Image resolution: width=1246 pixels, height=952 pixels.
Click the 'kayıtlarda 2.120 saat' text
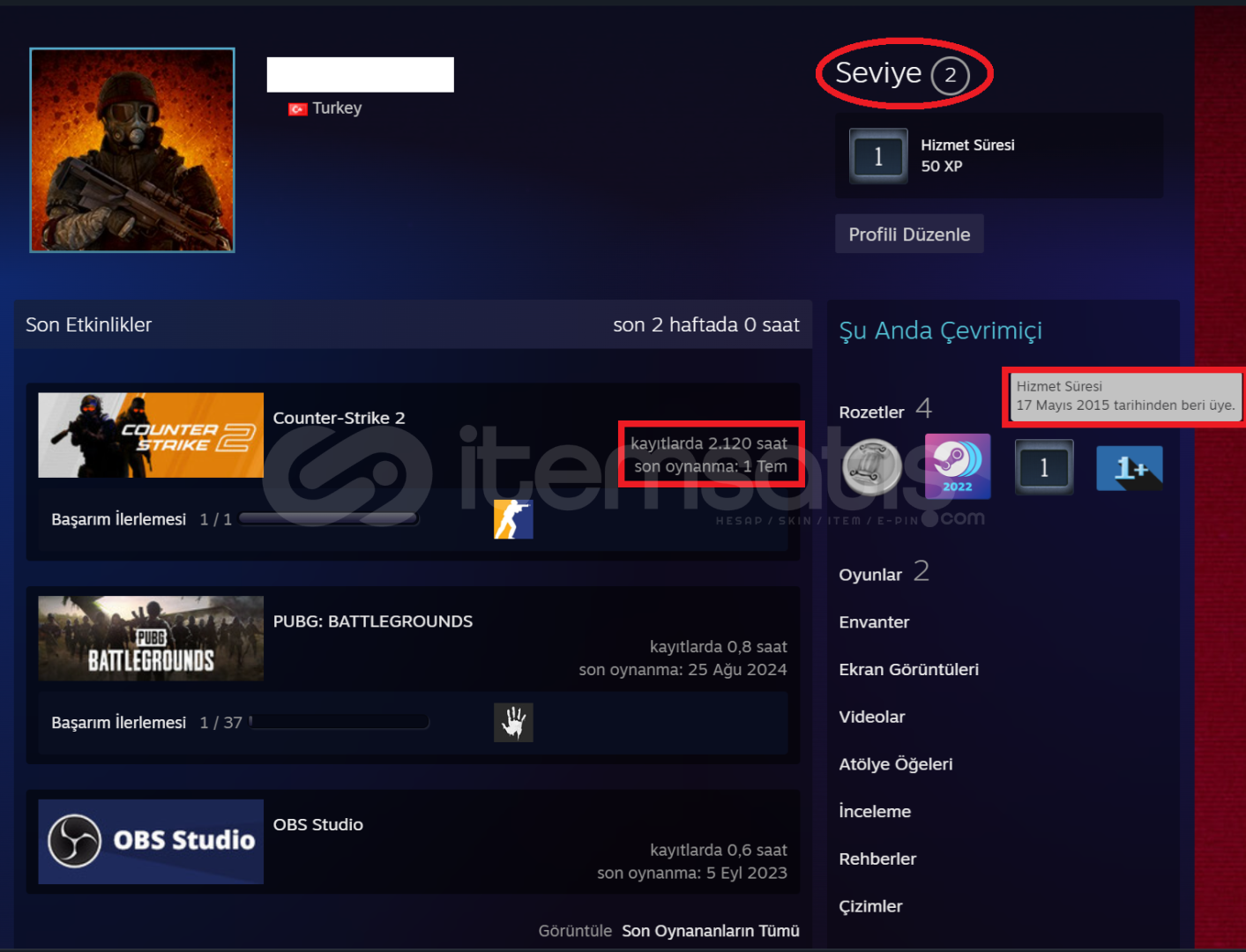pyautogui.click(x=709, y=443)
